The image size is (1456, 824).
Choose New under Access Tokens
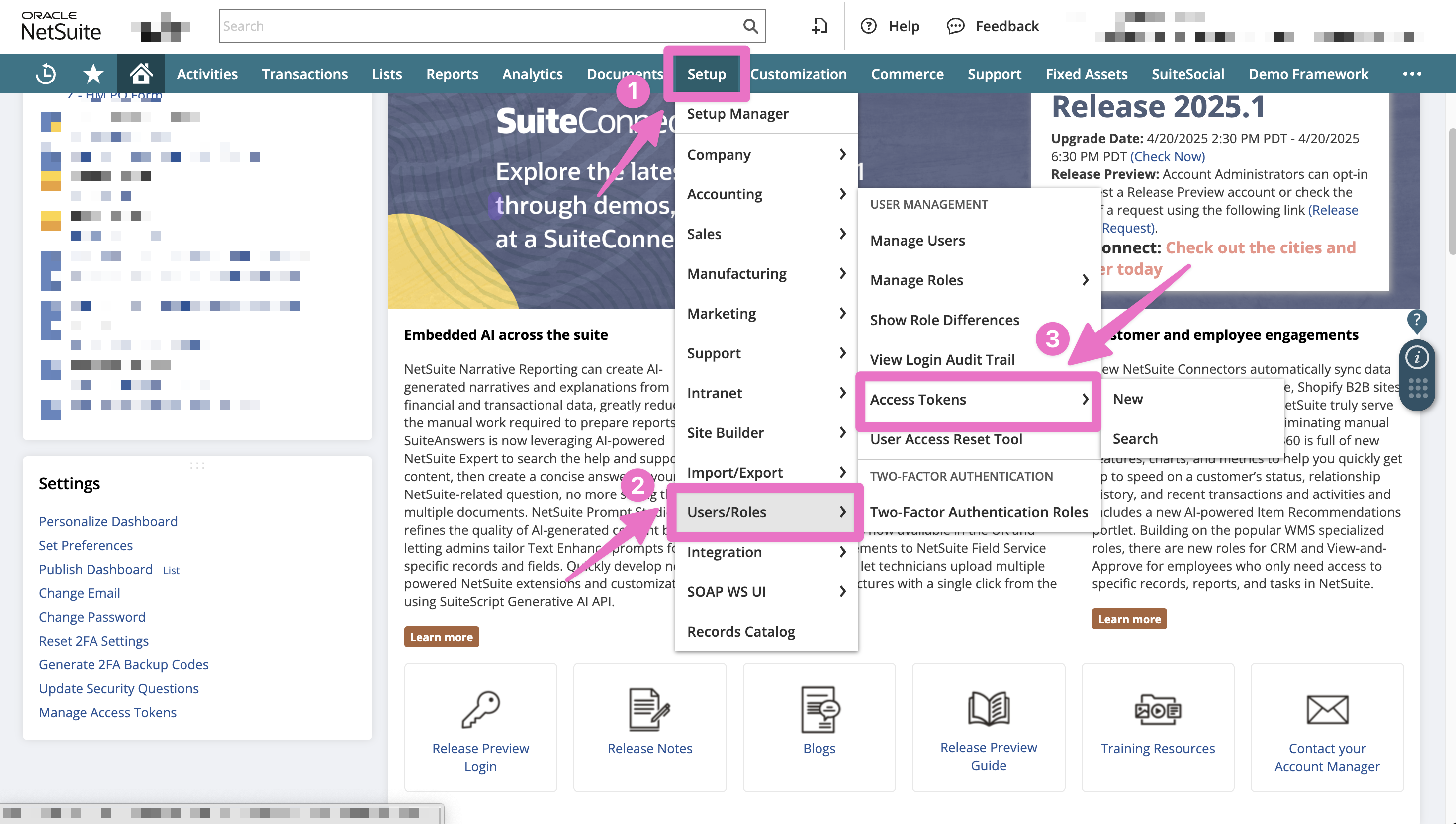click(x=1191, y=399)
